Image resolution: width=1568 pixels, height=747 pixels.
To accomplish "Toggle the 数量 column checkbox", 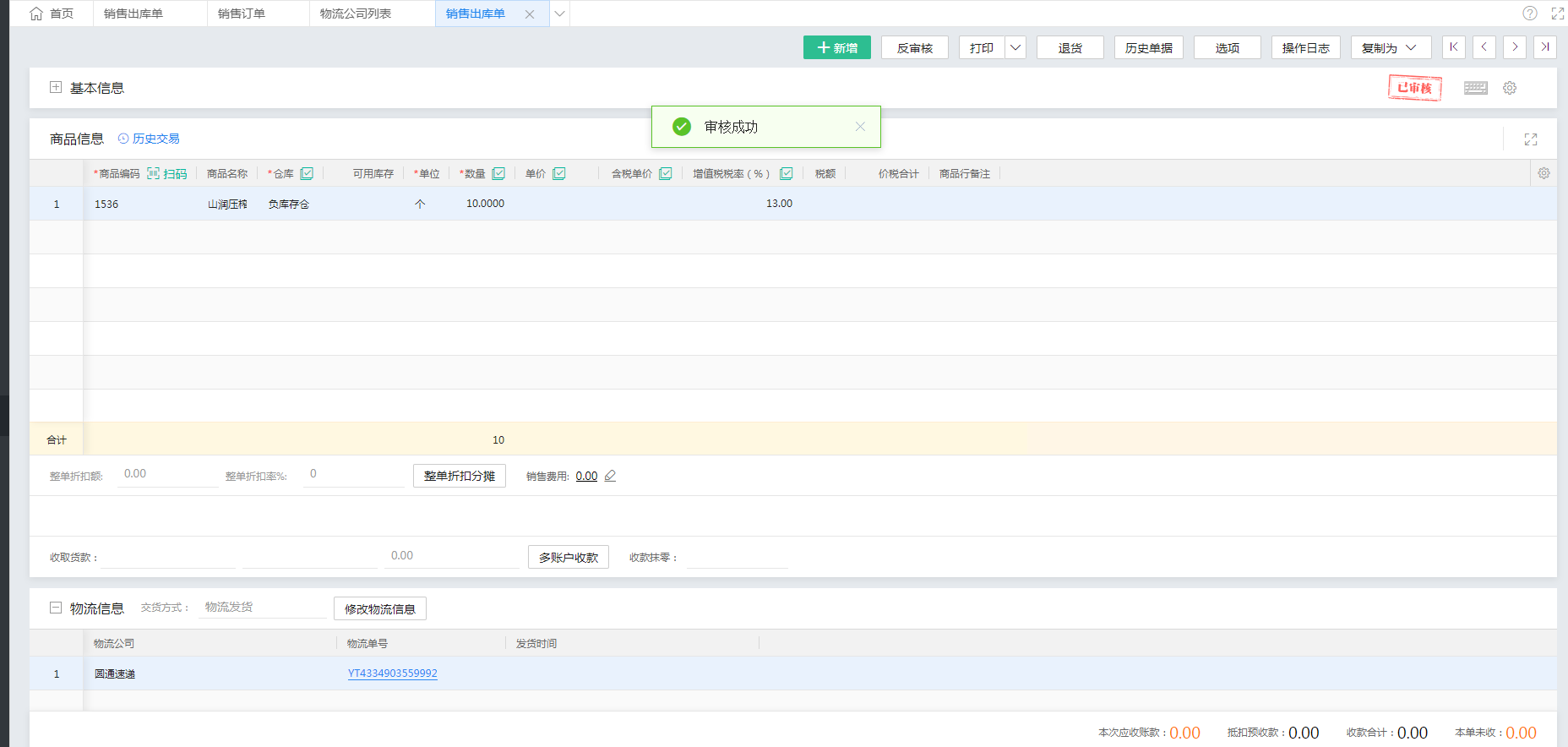I will tap(498, 173).
